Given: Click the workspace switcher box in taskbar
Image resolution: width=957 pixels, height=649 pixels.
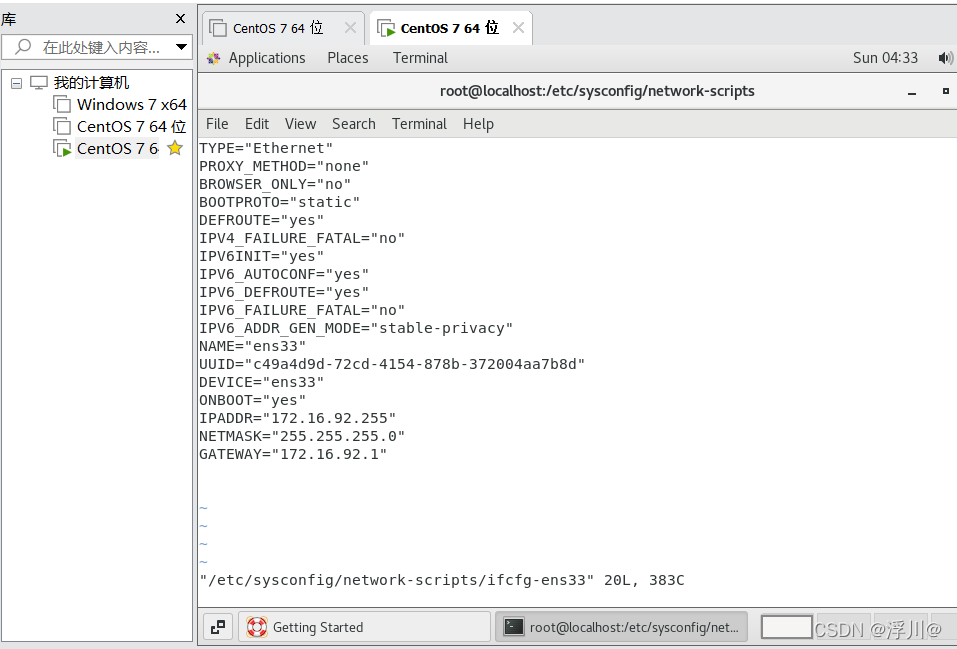Looking at the screenshot, I should [787, 627].
